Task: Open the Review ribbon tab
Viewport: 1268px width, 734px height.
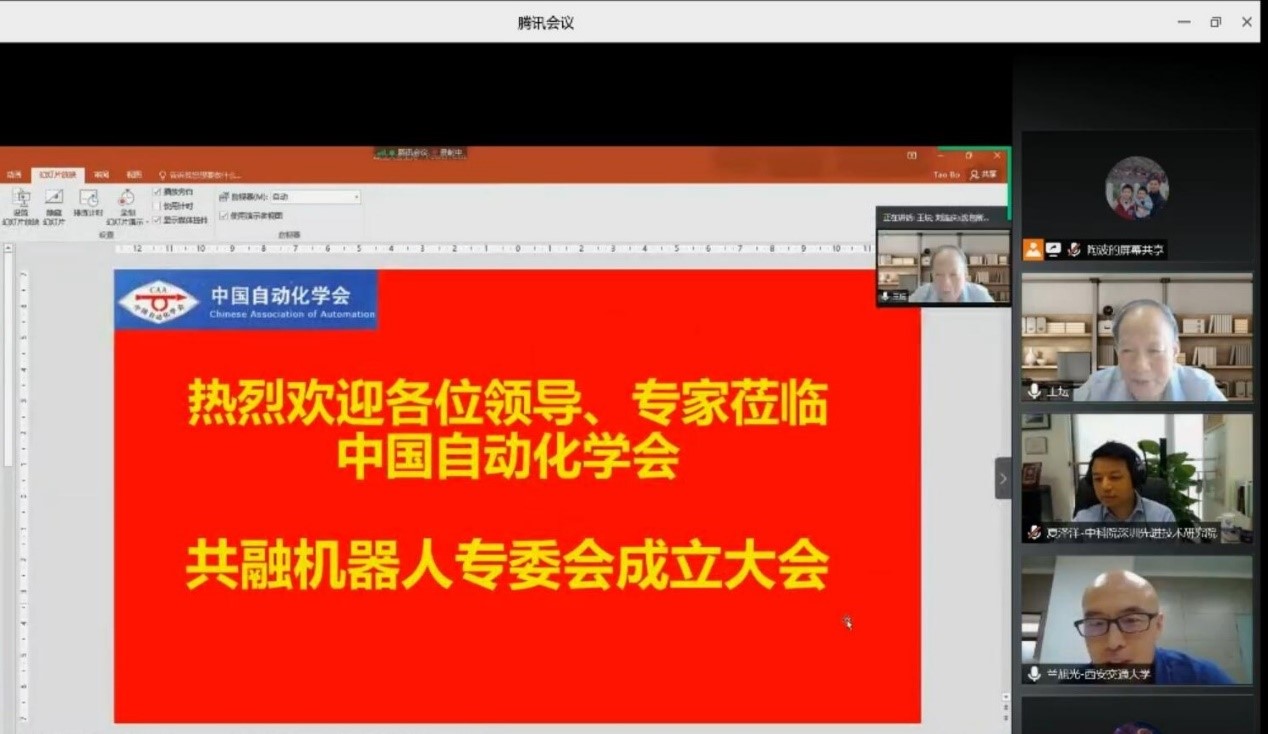Action: tap(101, 174)
